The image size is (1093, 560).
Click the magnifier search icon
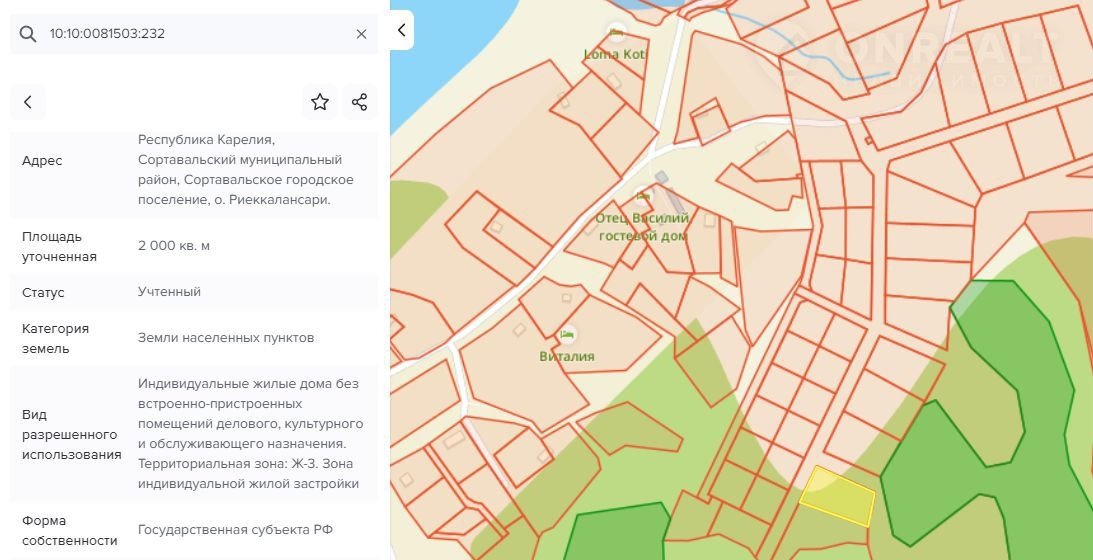[x=27, y=34]
